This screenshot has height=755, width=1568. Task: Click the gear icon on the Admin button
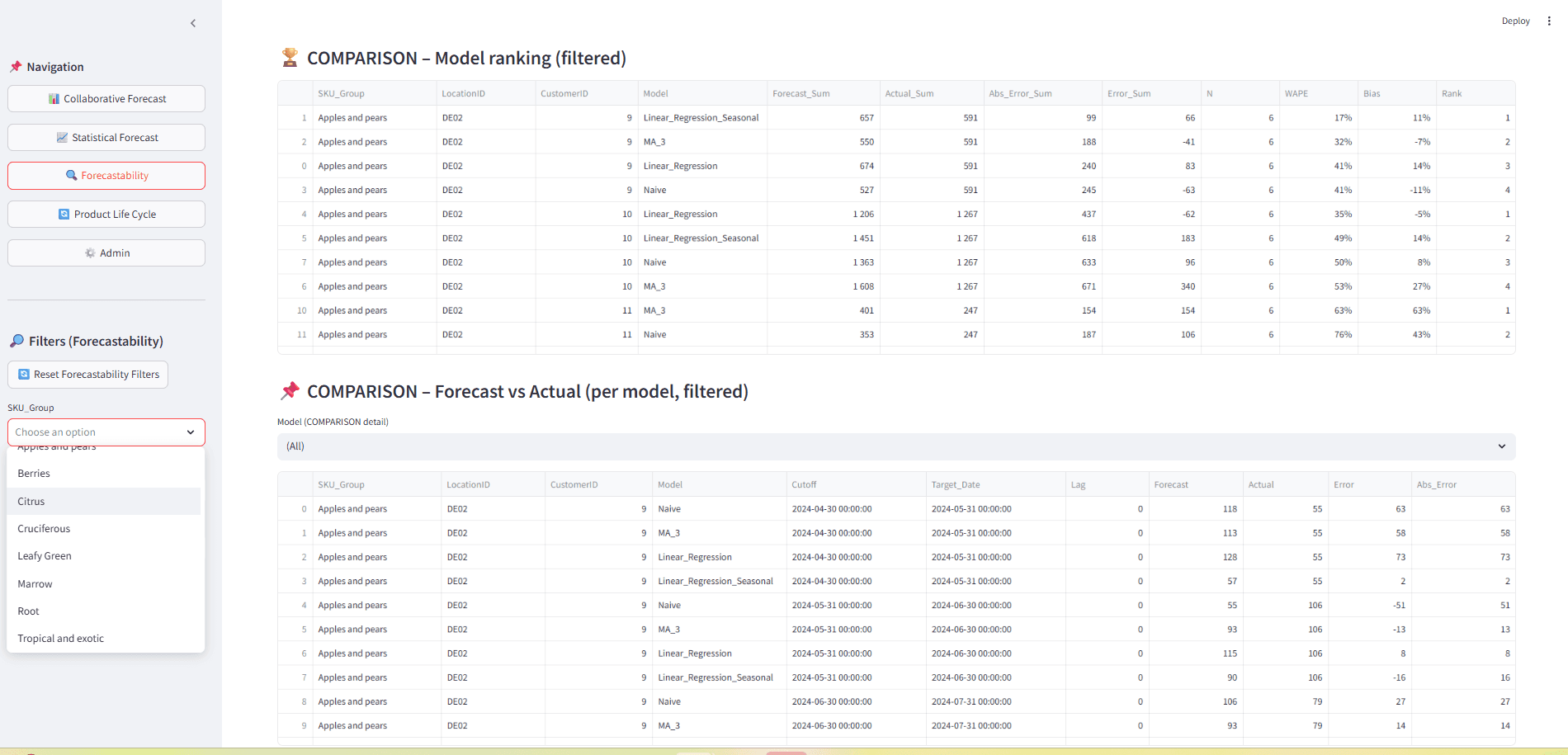click(89, 252)
